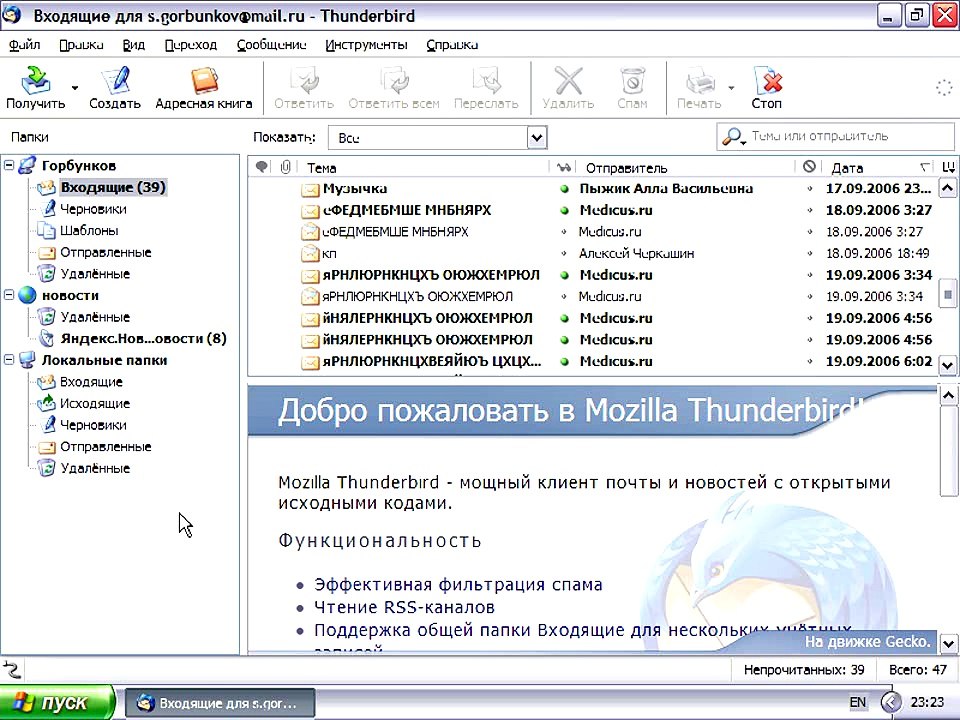960x720 pixels.
Task: Click link Чтение RSS-каналов
Action: click(404, 607)
